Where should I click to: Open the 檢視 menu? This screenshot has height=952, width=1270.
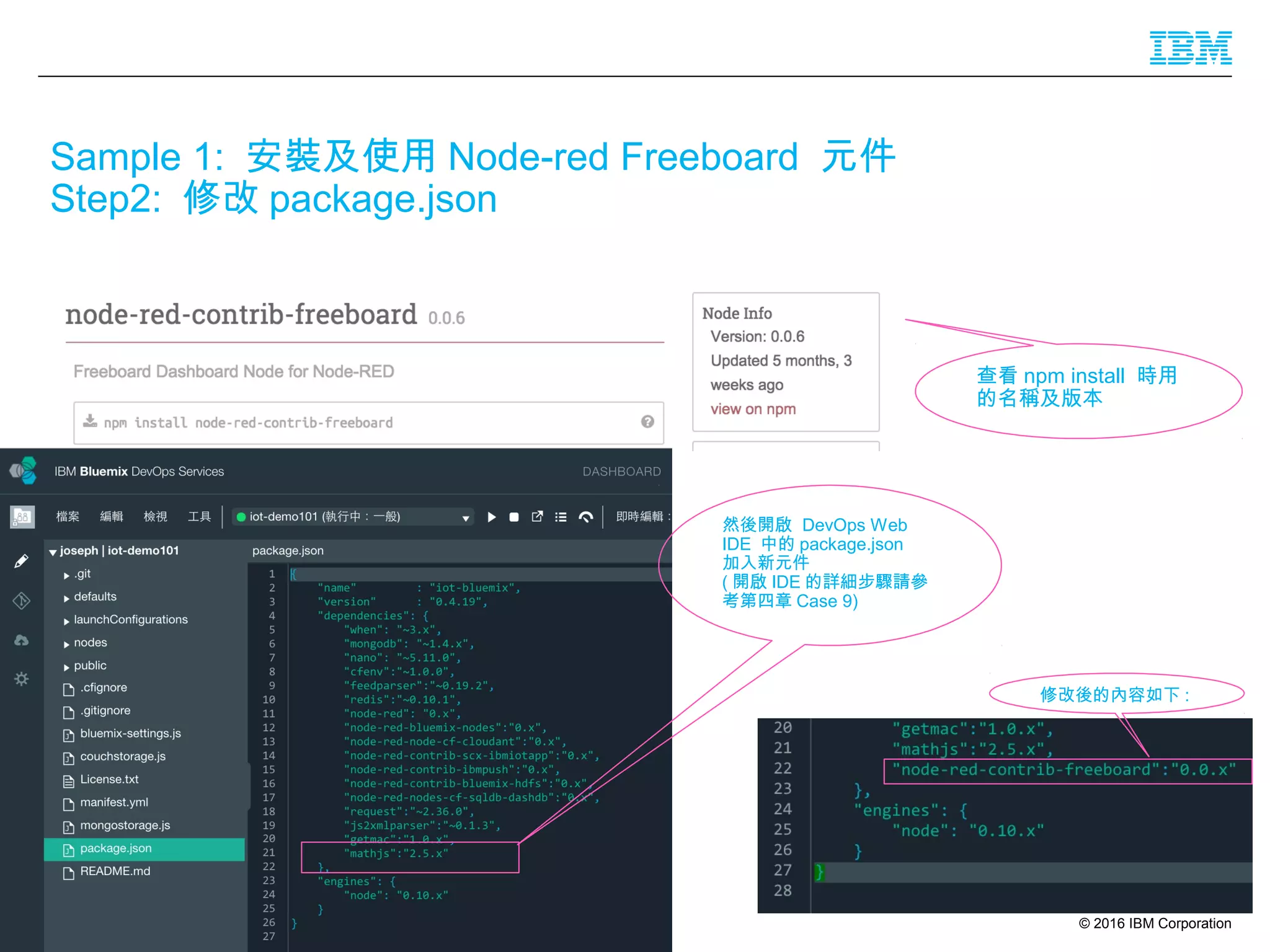[155, 517]
